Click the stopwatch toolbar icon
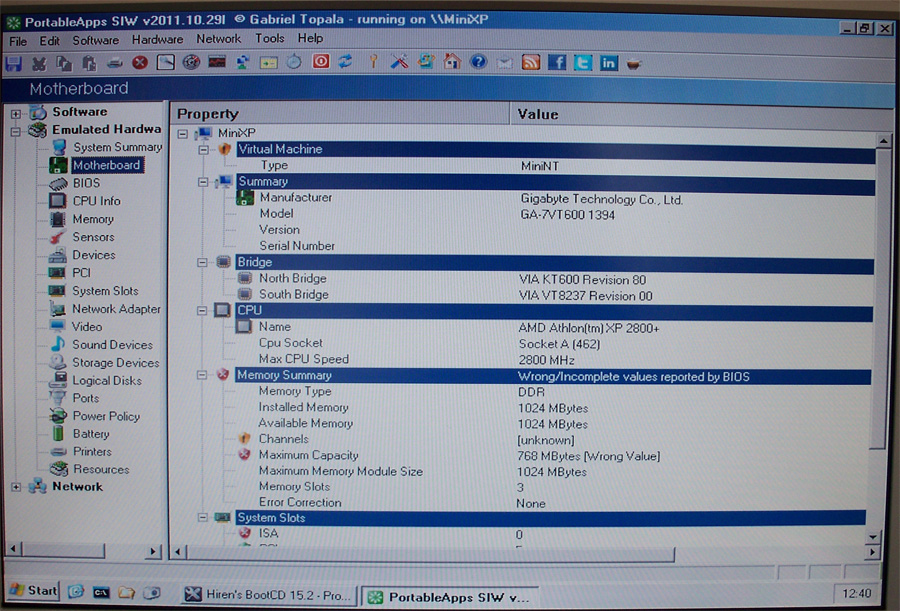Screen dimensions: 900x611 294,61
